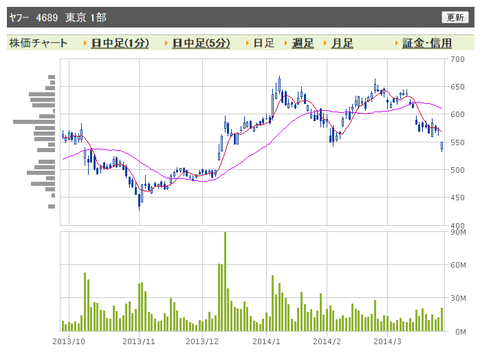Click the 2013/10 date axis label

tap(69, 342)
